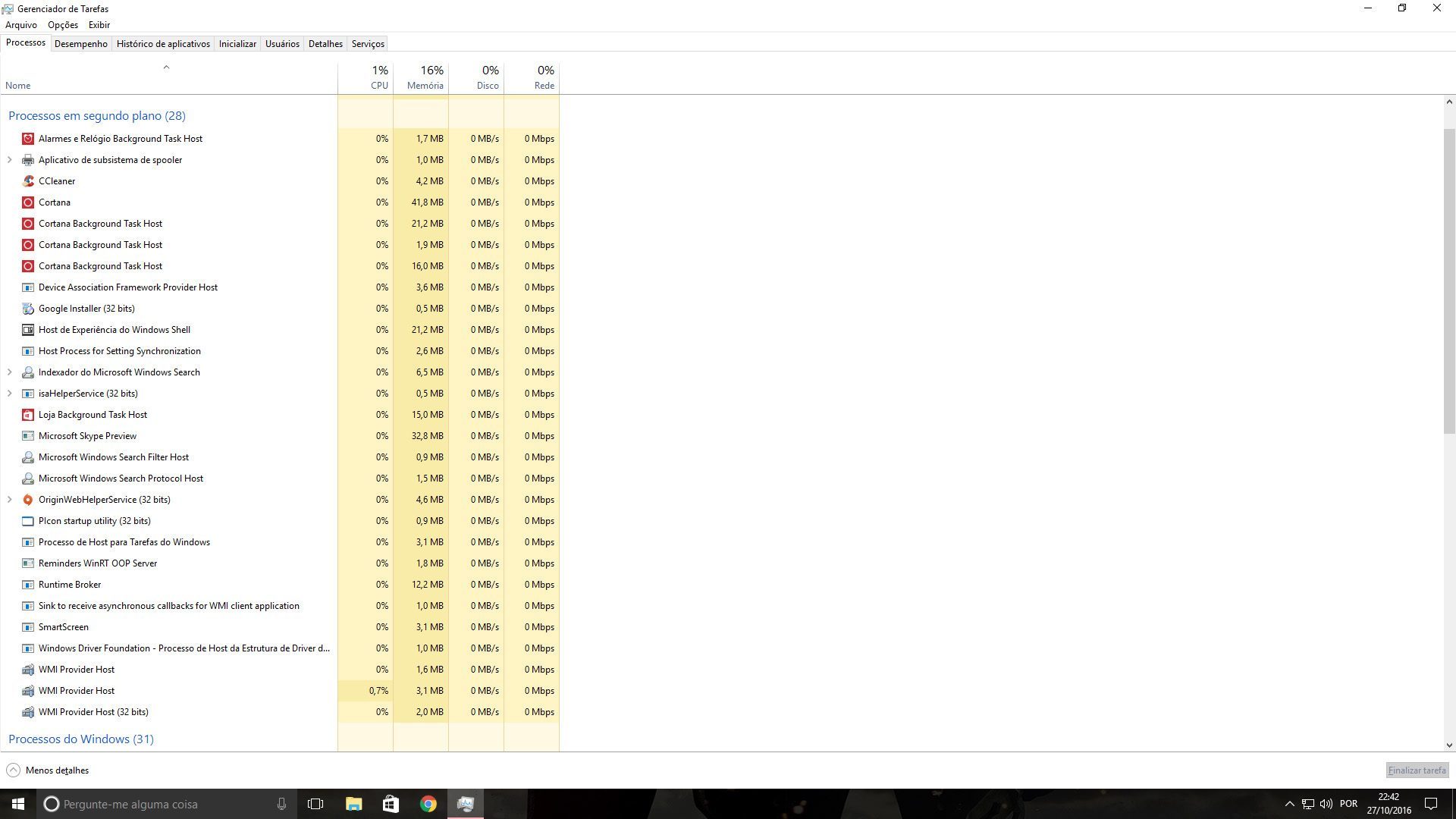
Task: Click the Cortana search box
Action: (x=166, y=804)
